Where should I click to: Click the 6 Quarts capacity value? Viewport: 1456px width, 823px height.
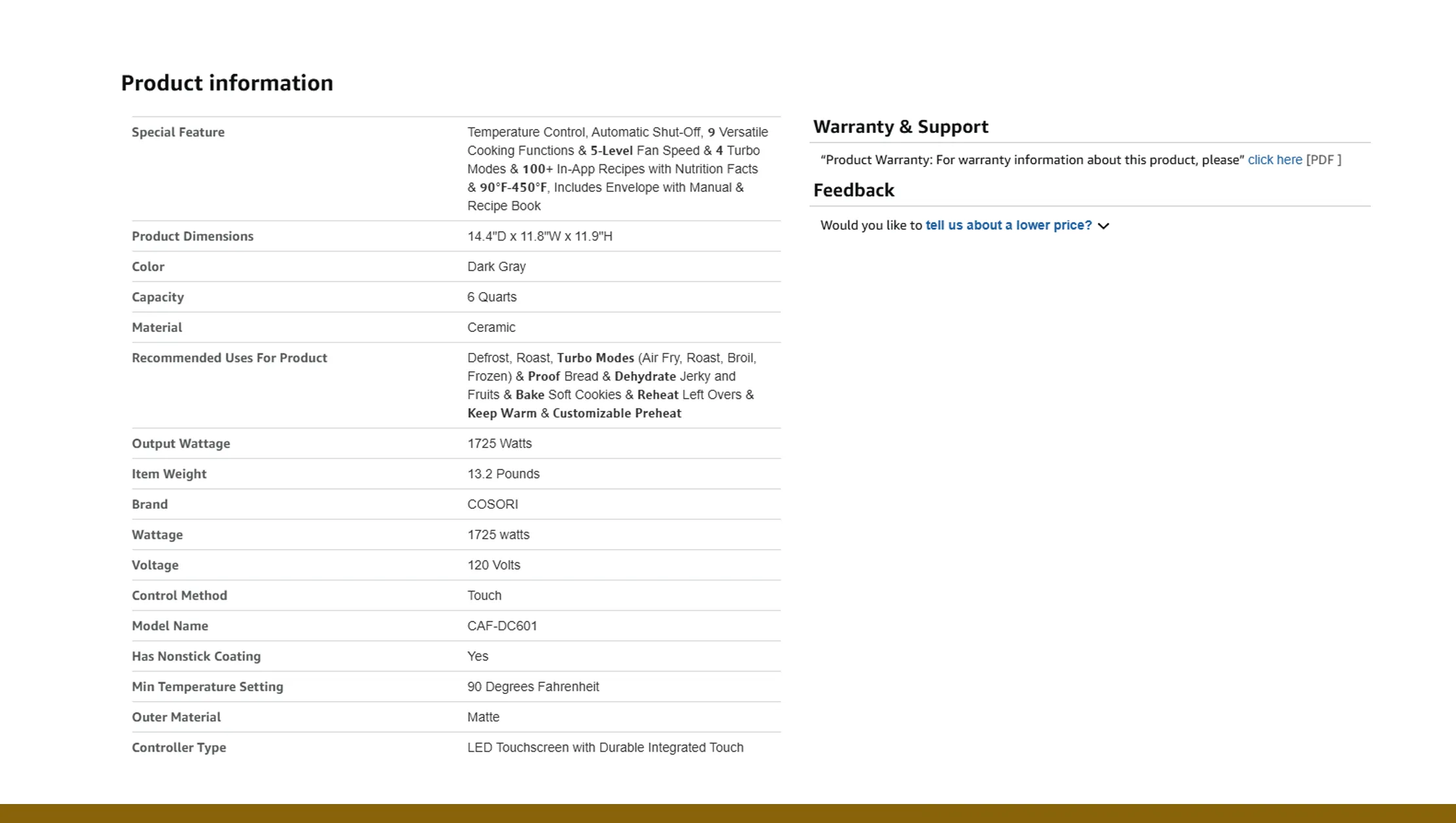point(491,297)
